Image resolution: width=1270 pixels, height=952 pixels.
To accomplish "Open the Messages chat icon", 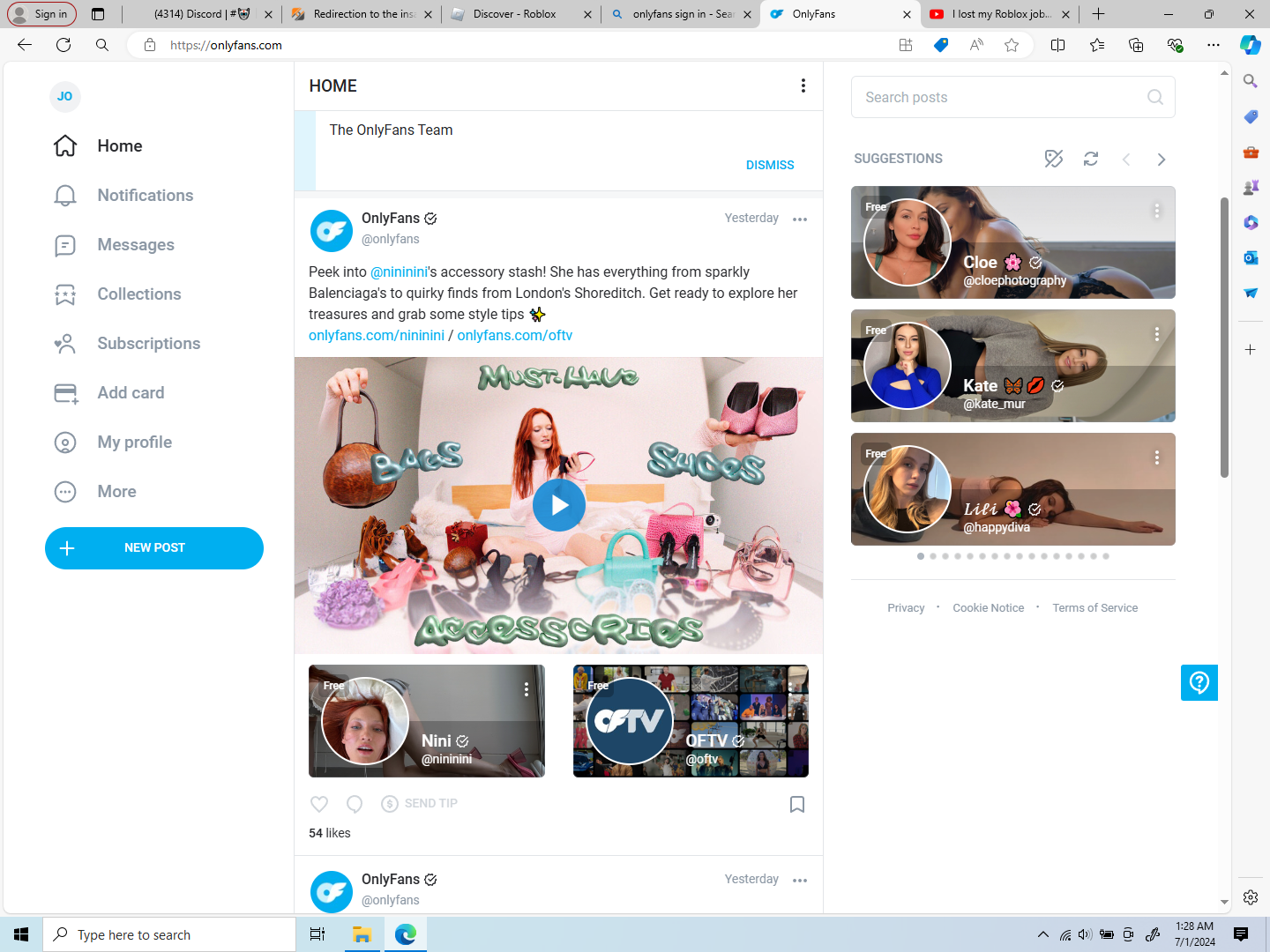I will point(65,245).
